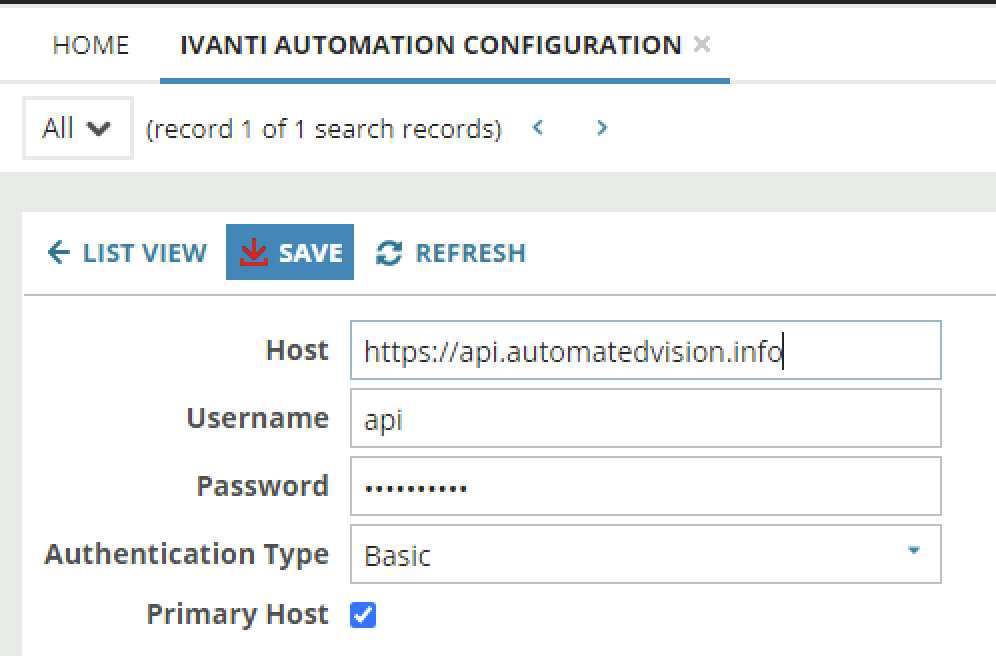Select the Ivanti Automation Configuration tab
Image resolution: width=996 pixels, height=656 pixels.
(431, 45)
